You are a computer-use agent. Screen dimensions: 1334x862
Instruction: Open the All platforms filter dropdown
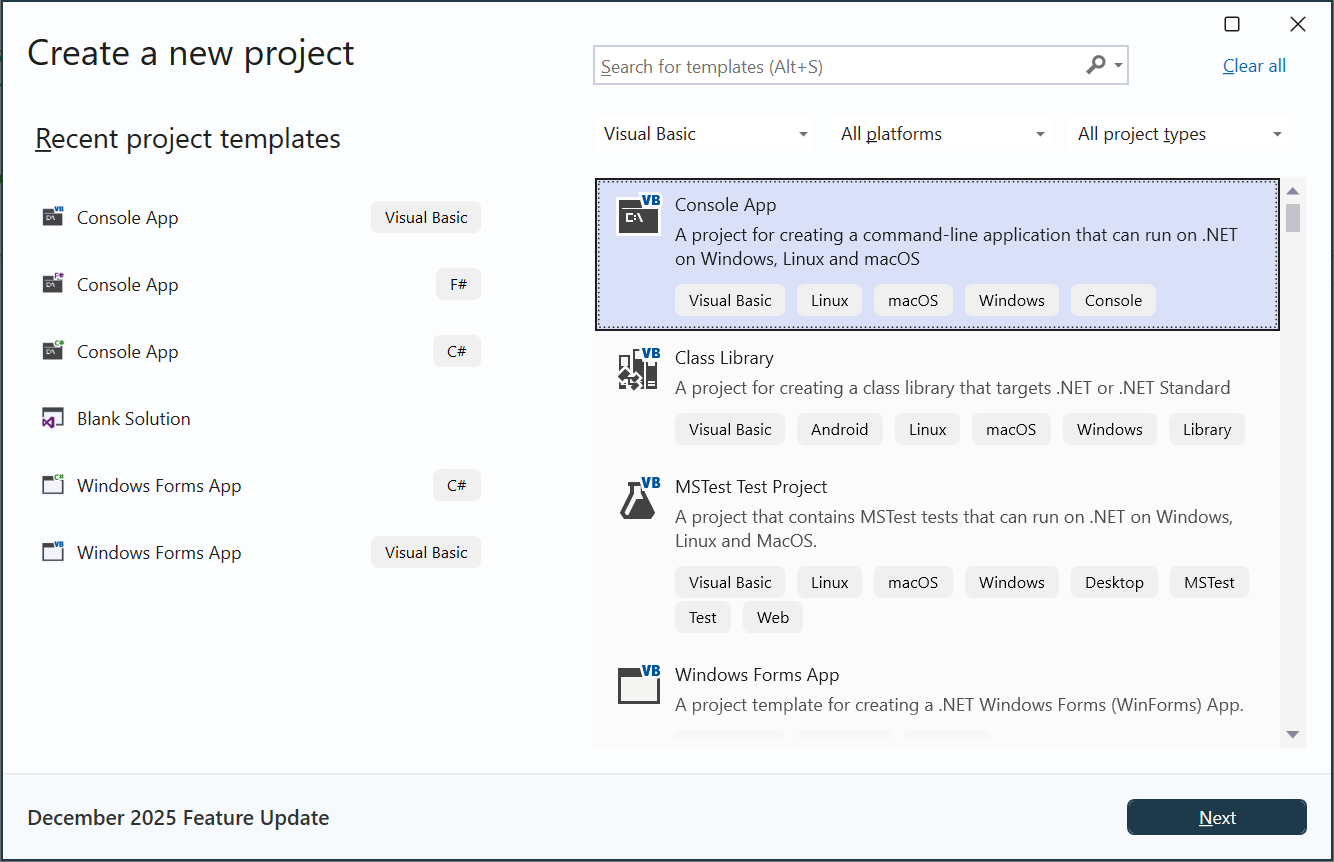click(943, 134)
